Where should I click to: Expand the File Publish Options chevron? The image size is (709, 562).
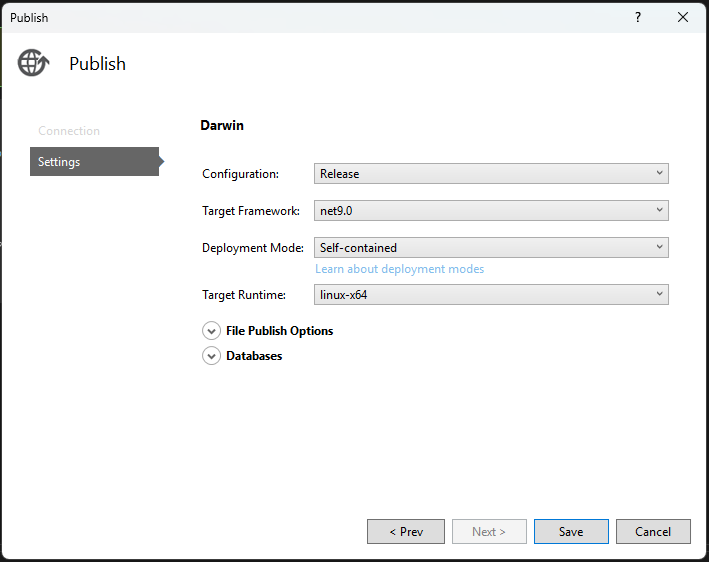[x=211, y=331]
